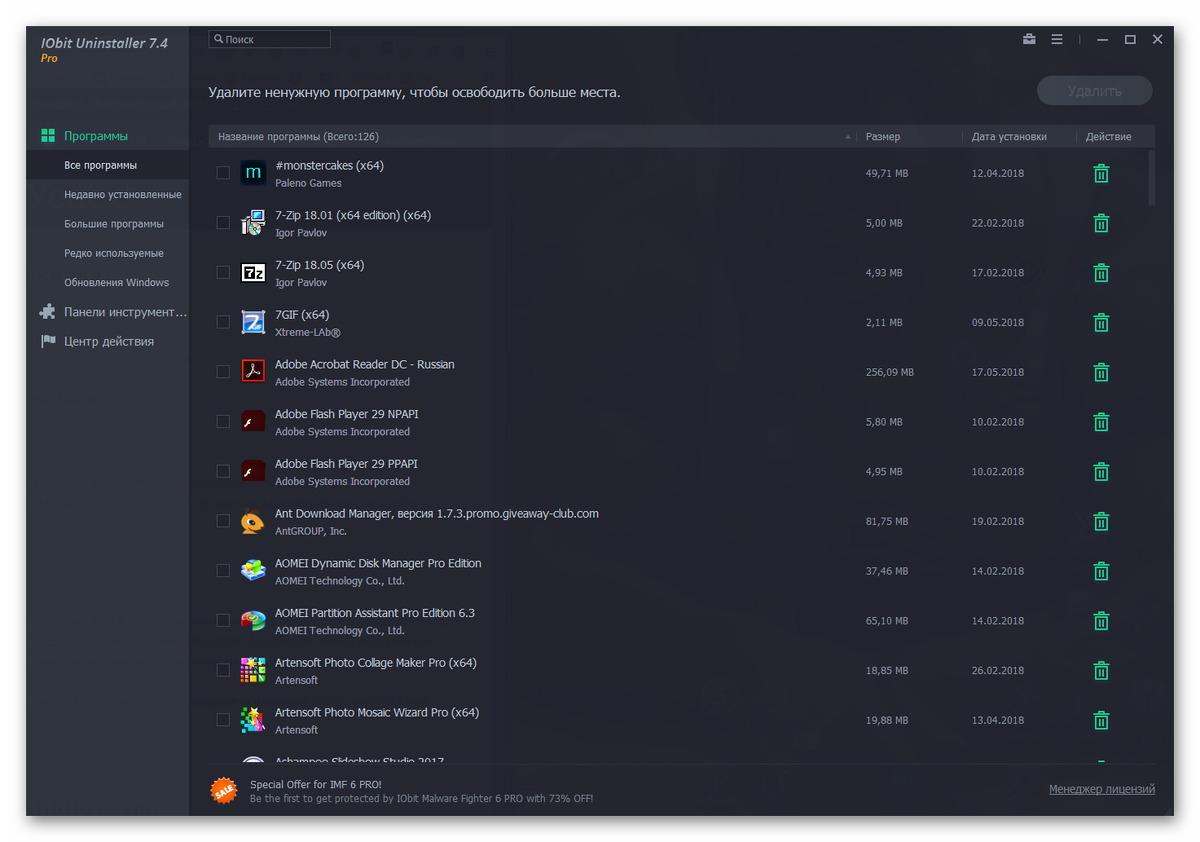Expand the Программы sidebar section
Screen dimensions: 1200x842
[x=96, y=136]
